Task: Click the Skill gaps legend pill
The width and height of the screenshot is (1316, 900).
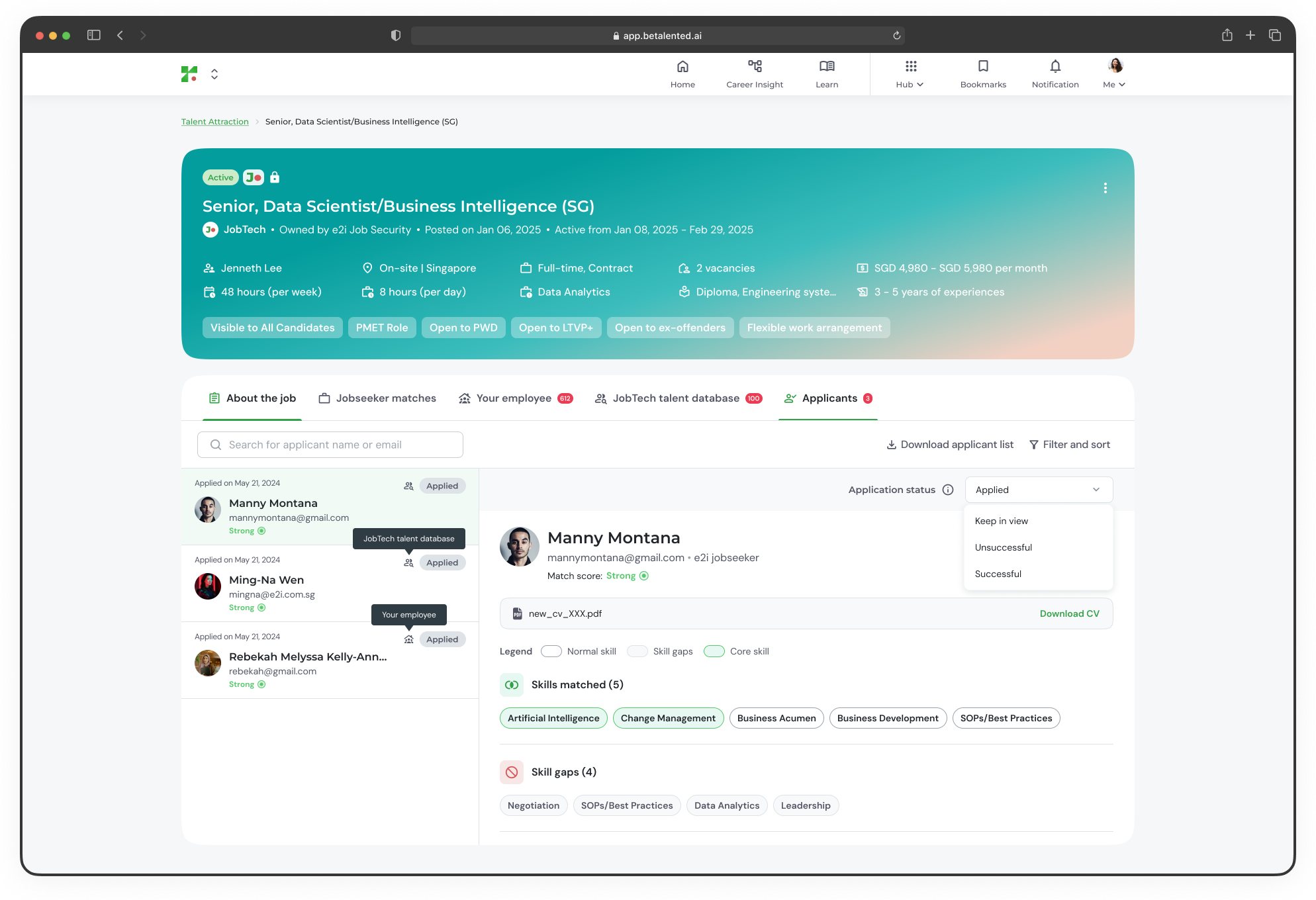Action: [637, 651]
